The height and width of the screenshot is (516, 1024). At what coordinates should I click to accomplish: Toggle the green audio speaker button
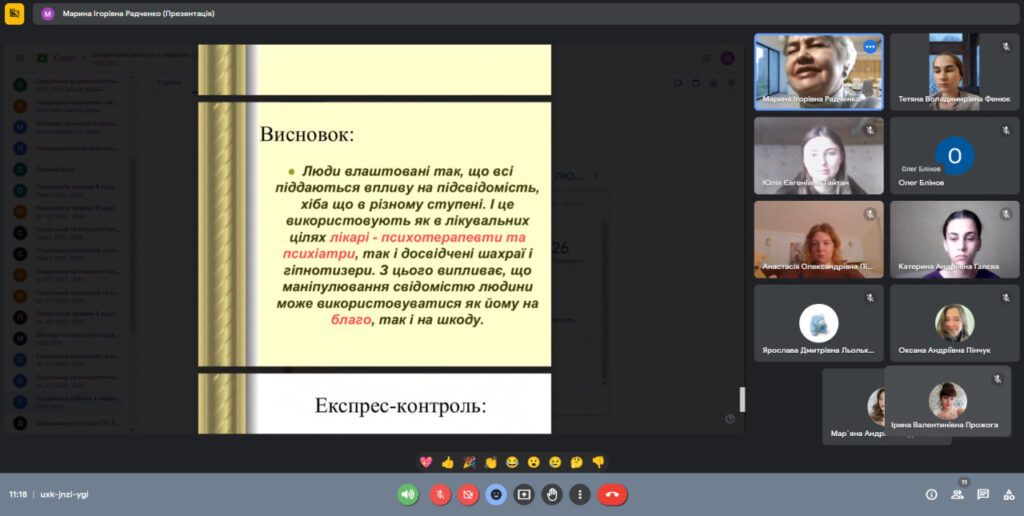(408, 494)
